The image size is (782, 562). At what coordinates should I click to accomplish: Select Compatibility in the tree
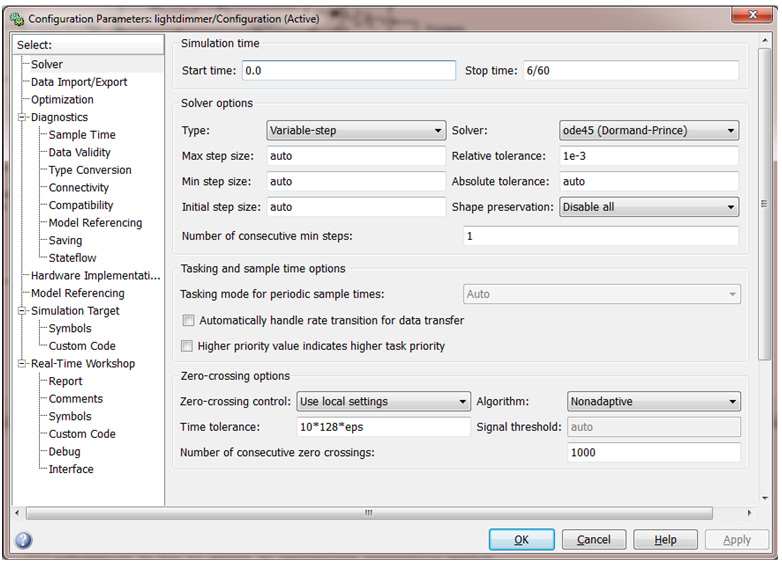tap(81, 205)
